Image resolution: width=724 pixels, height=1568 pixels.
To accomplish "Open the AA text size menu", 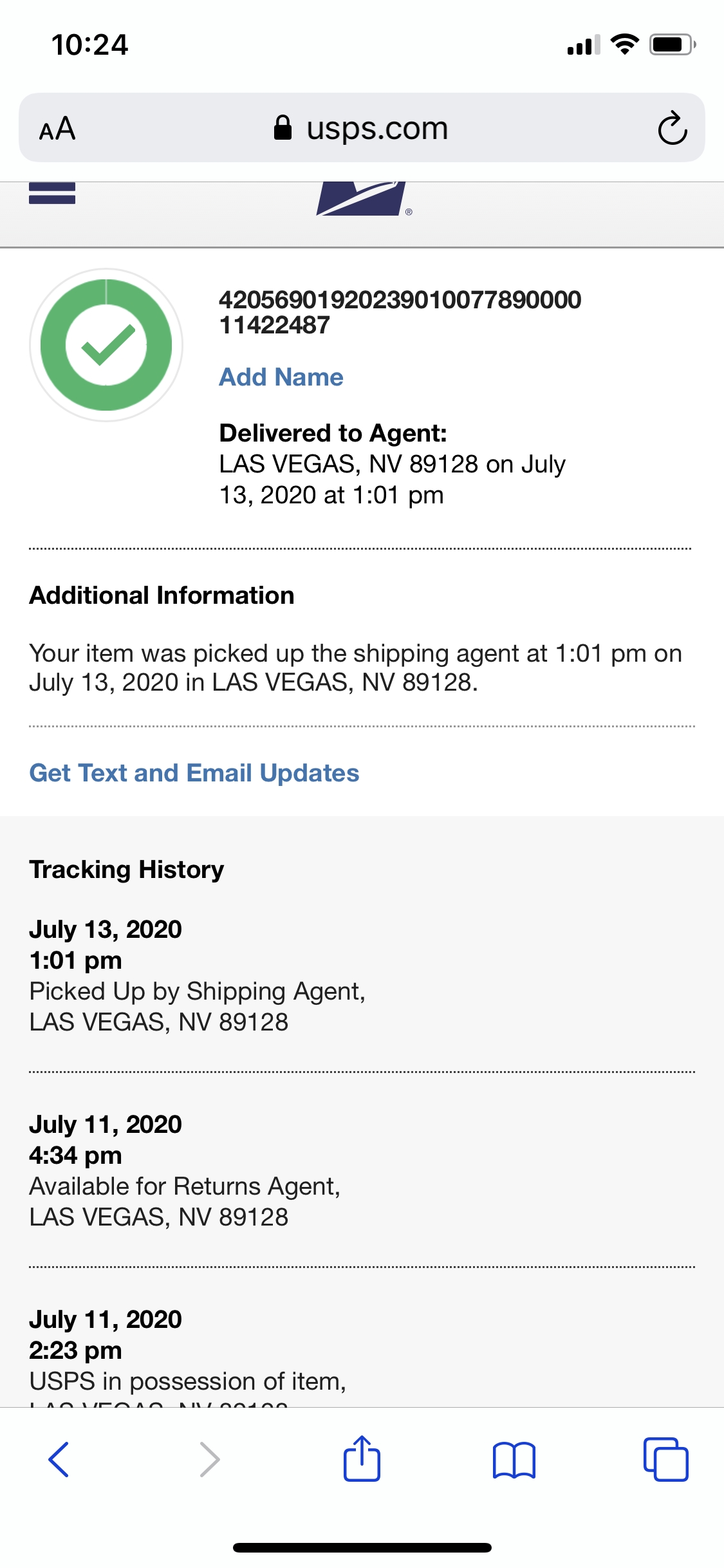I will (57, 129).
